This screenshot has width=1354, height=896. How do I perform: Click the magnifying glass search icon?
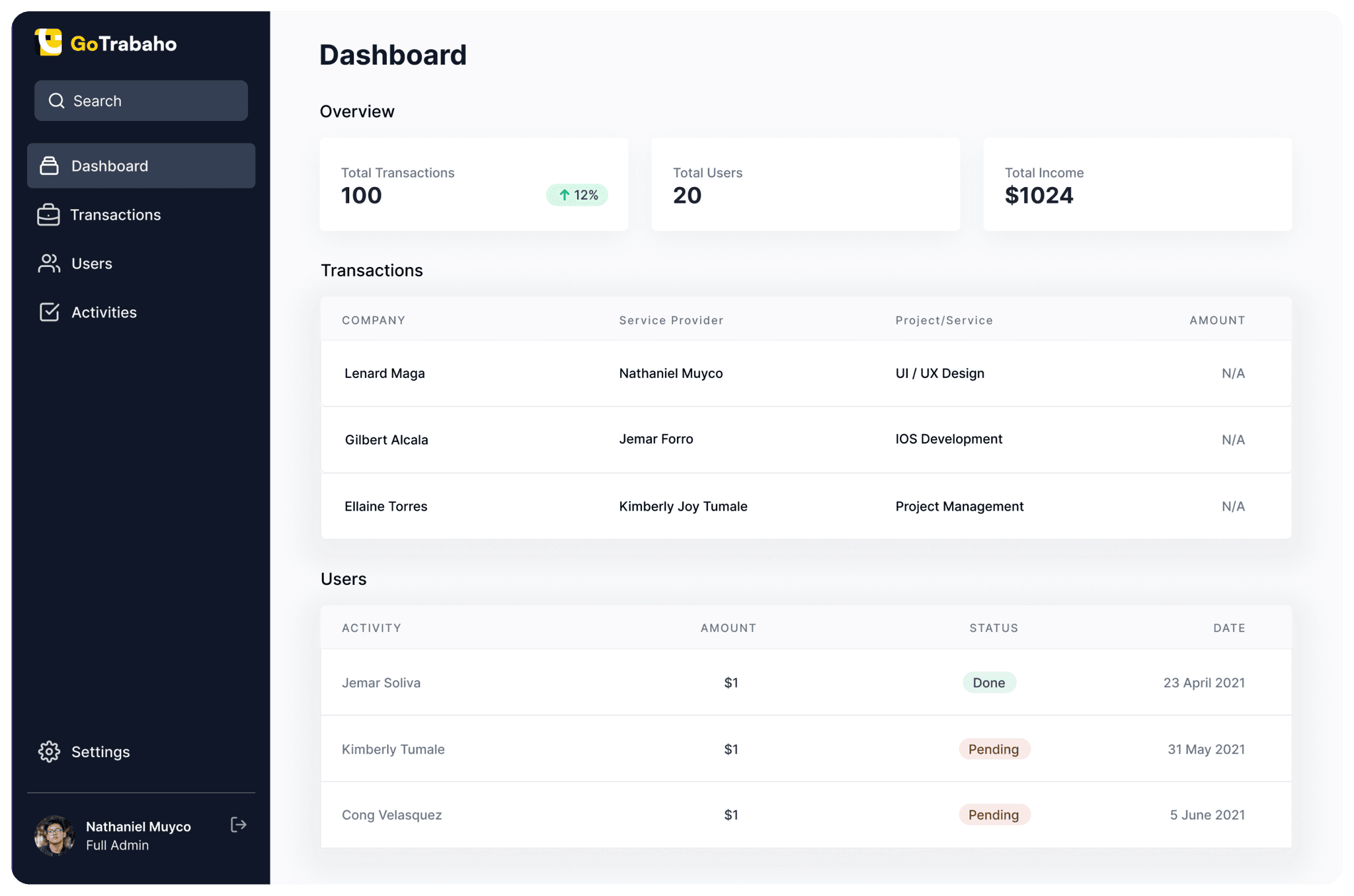pos(57,100)
